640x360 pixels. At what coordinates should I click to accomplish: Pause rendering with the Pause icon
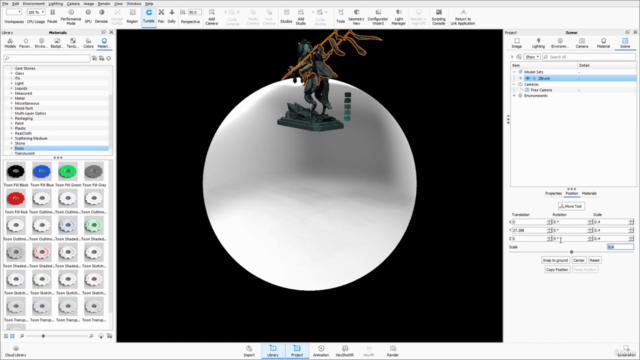click(52, 13)
